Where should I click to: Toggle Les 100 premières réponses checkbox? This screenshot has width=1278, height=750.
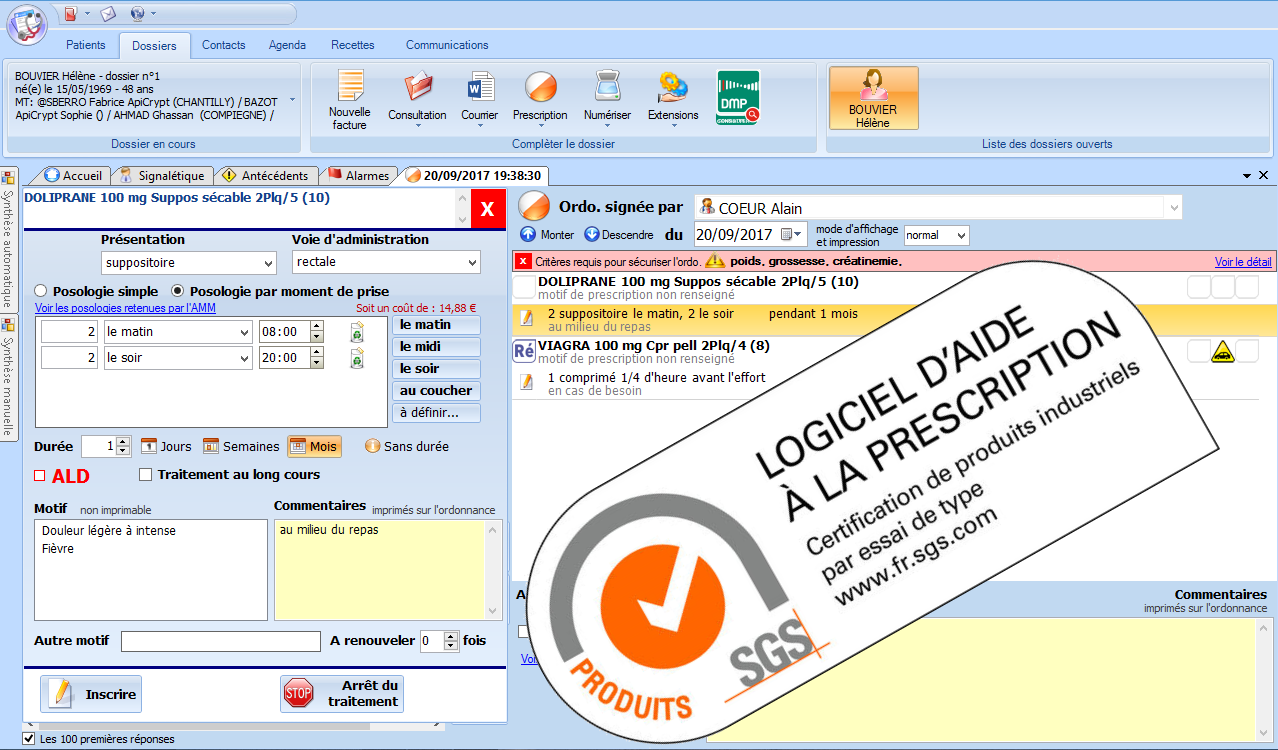pos(30,739)
